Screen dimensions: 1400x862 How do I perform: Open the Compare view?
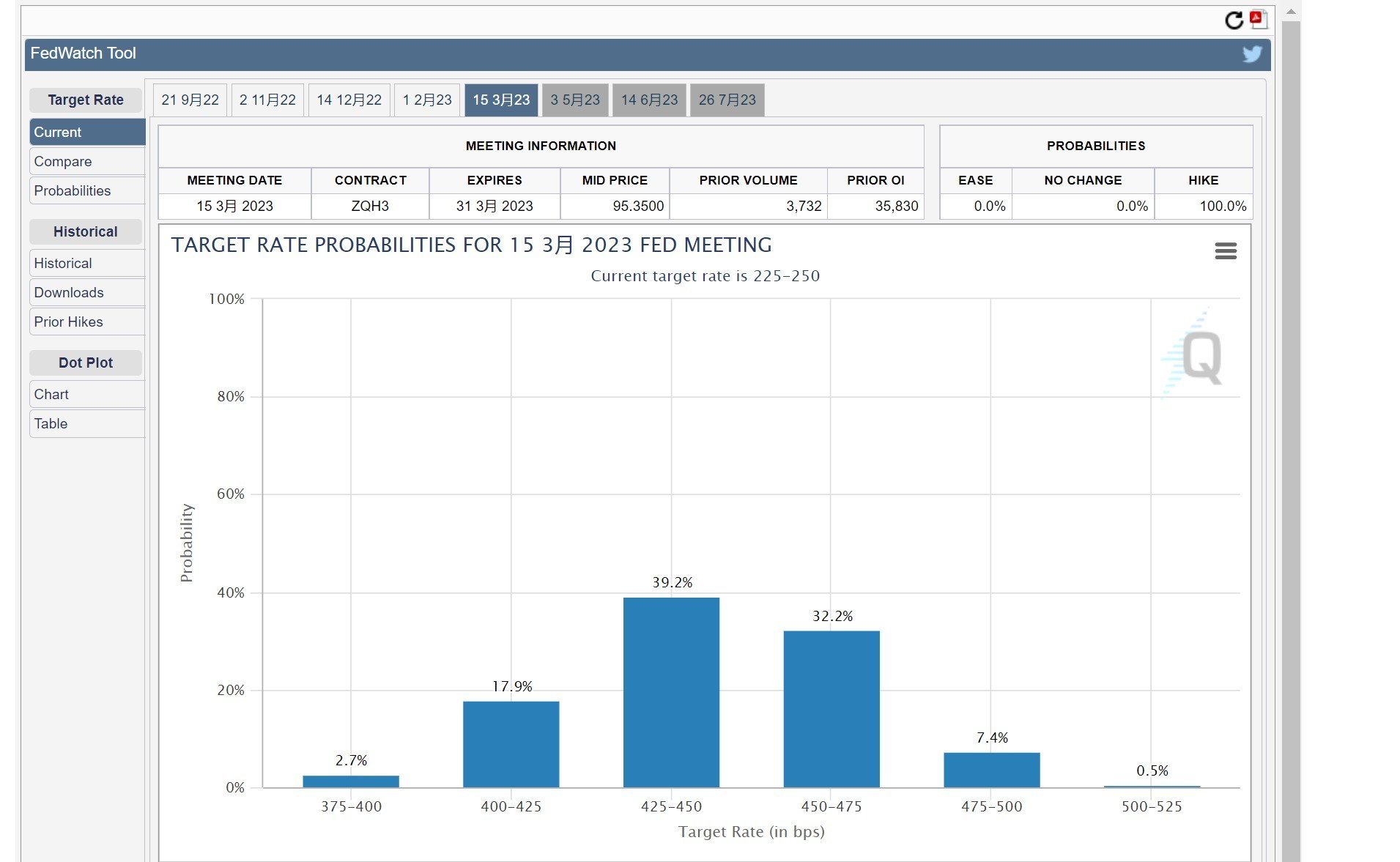87,162
